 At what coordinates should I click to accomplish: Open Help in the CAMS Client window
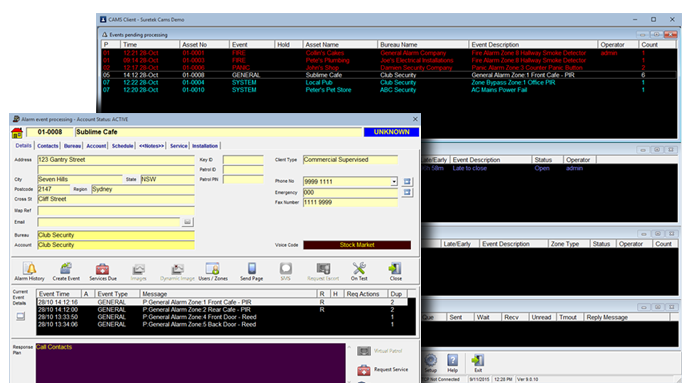pyautogui.click(x=453, y=363)
